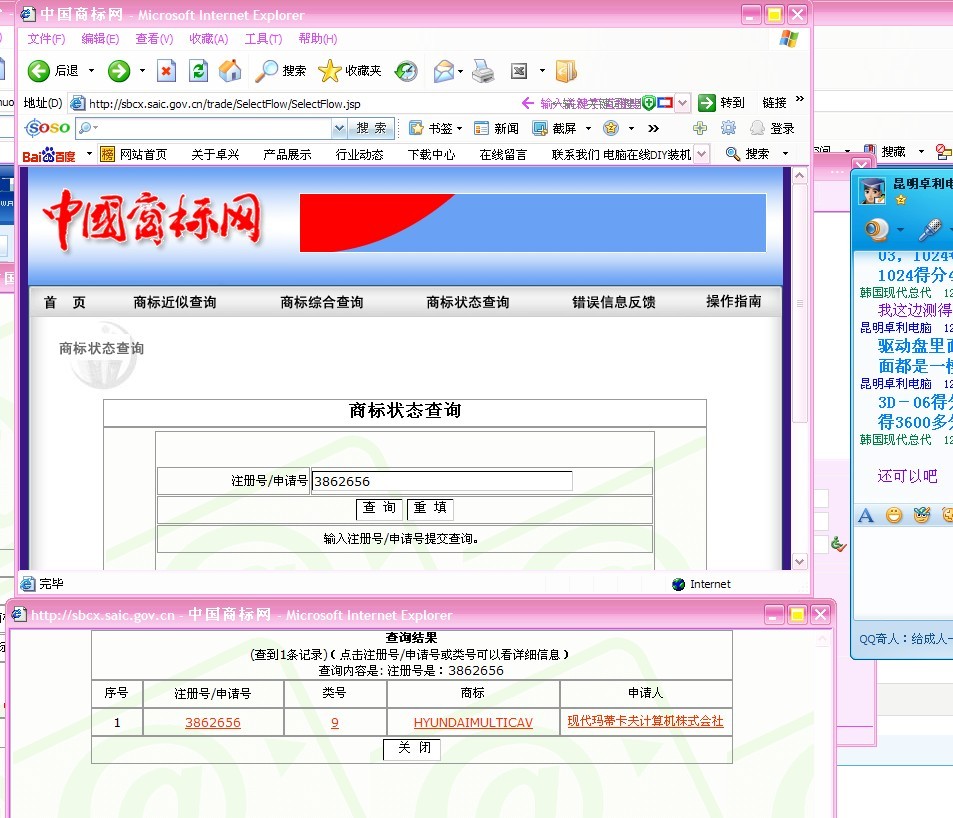953x818 pixels.
Task: Open the 收藏(A) menu
Action: click(x=208, y=39)
